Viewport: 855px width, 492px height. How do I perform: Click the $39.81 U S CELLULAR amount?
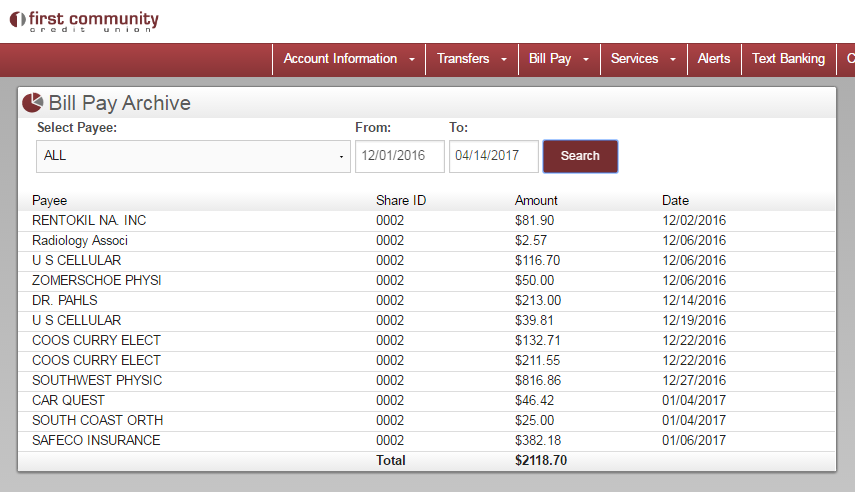click(x=534, y=320)
